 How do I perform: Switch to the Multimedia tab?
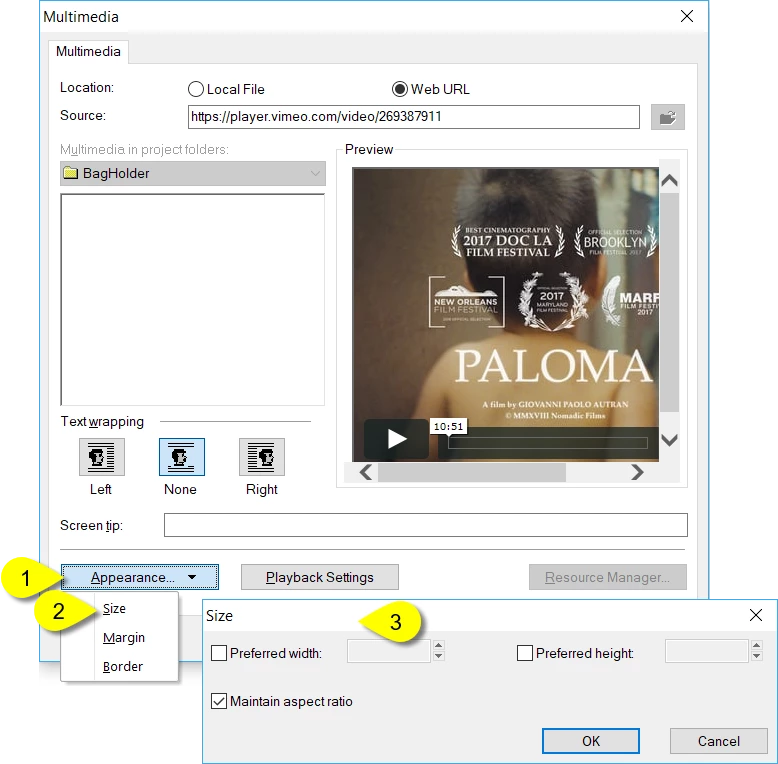coord(88,52)
